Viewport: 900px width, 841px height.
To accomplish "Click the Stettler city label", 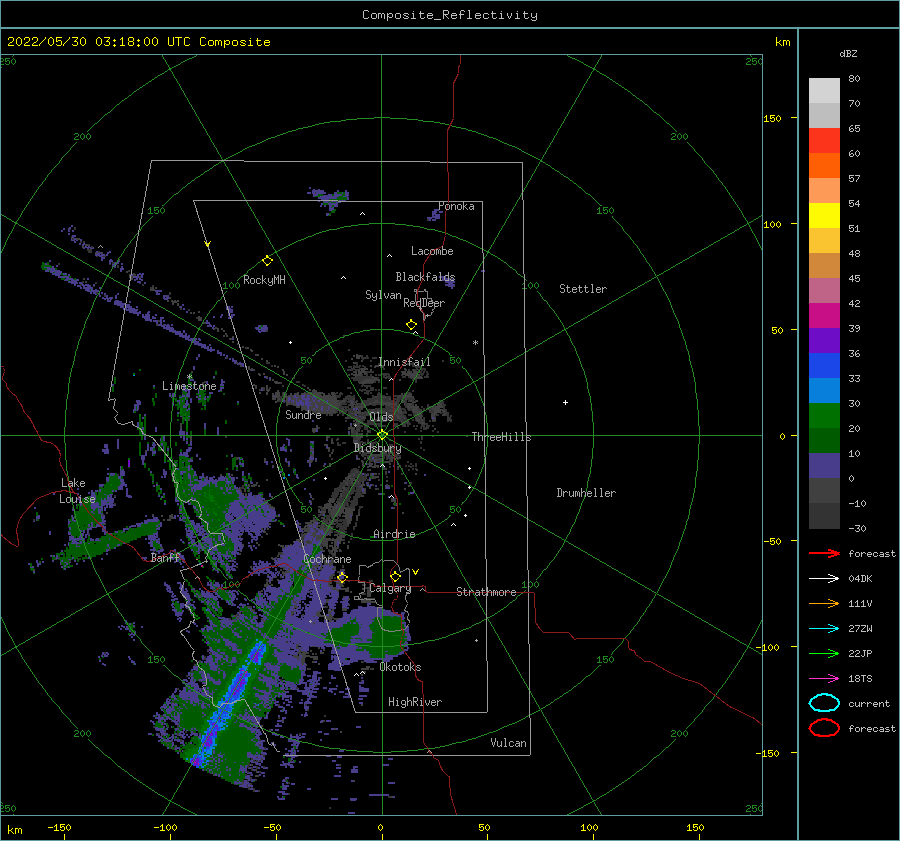I will coord(583,289).
